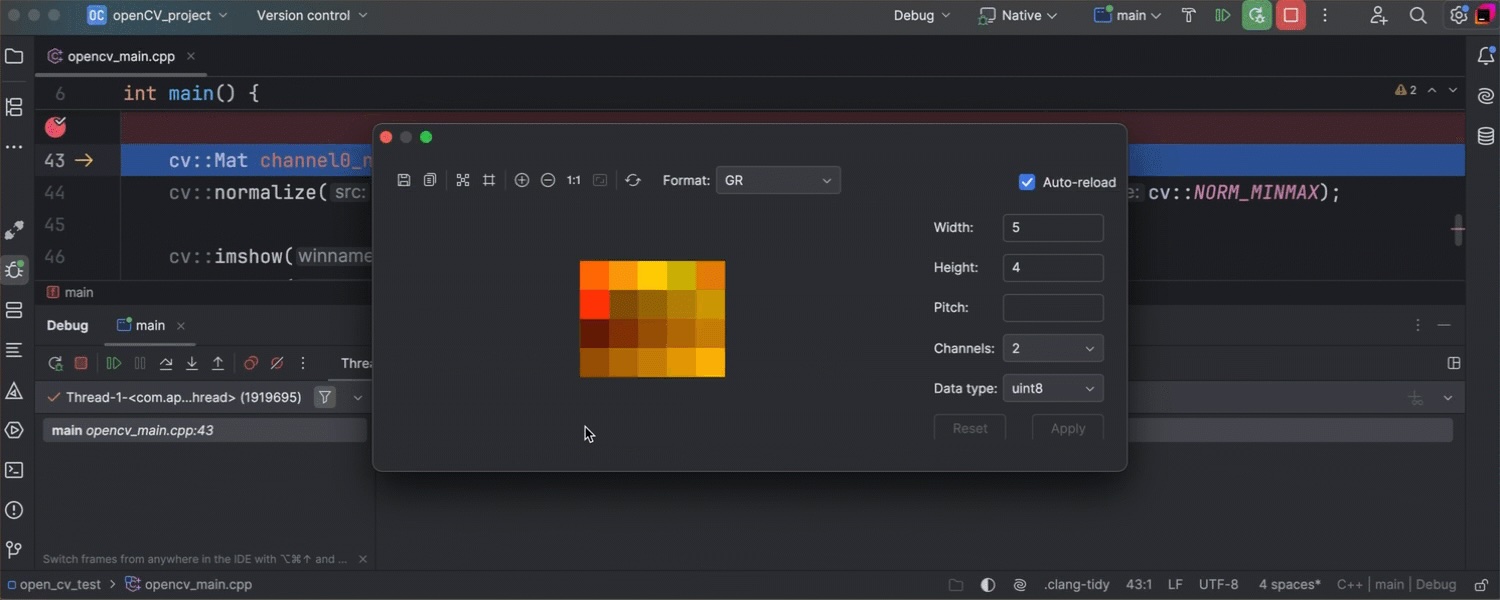Toggle the thread filter funnel button
The image size is (1500, 600).
pos(325,397)
